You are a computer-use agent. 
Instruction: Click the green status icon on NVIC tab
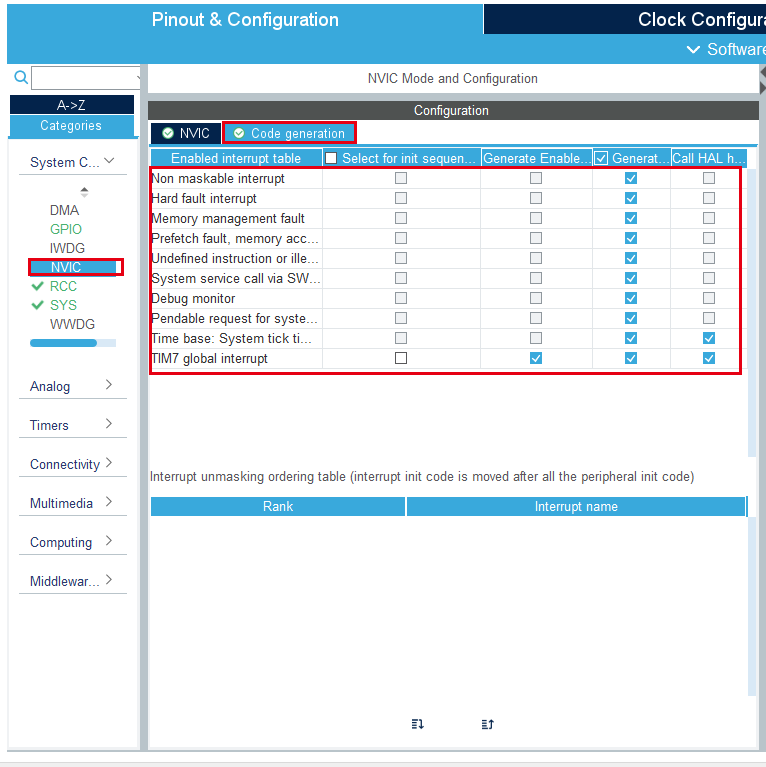(x=168, y=133)
